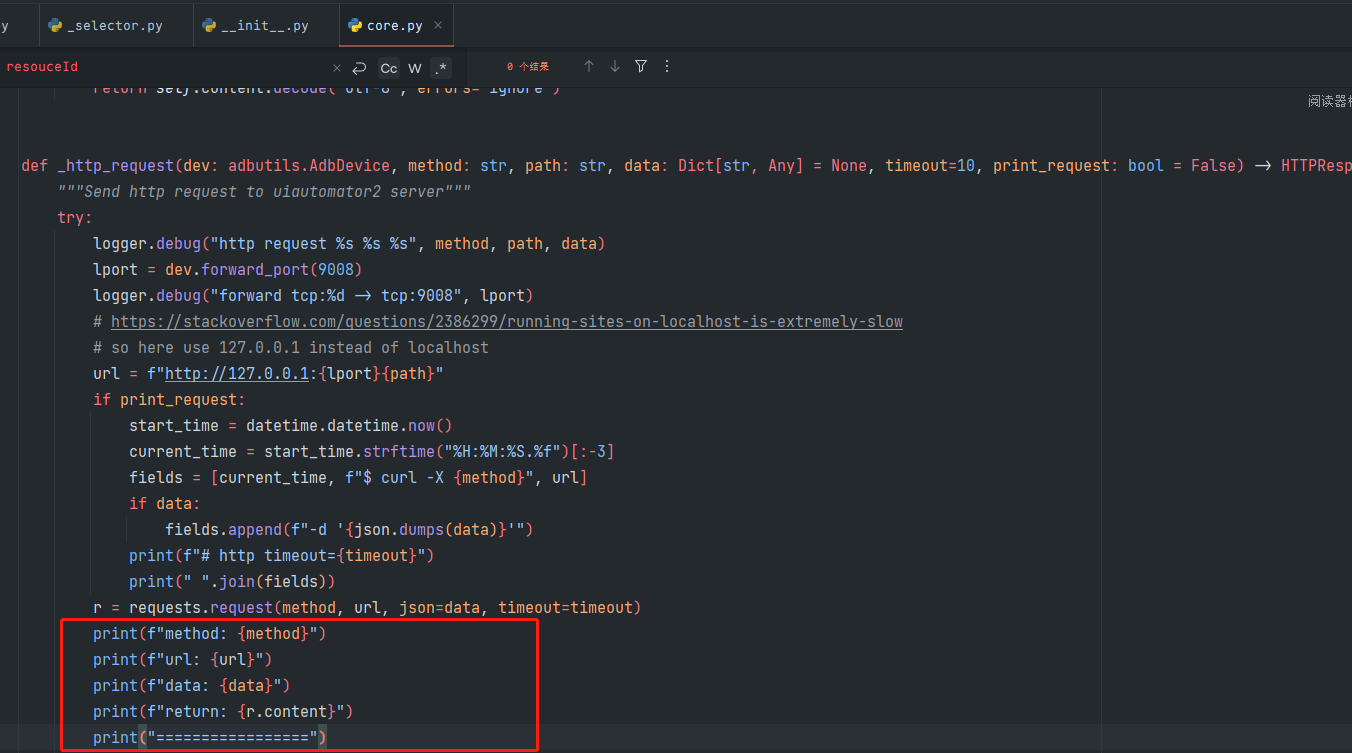Click the http://127.0.0.1 URL in code
This screenshot has height=753, width=1352.
point(237,373)
